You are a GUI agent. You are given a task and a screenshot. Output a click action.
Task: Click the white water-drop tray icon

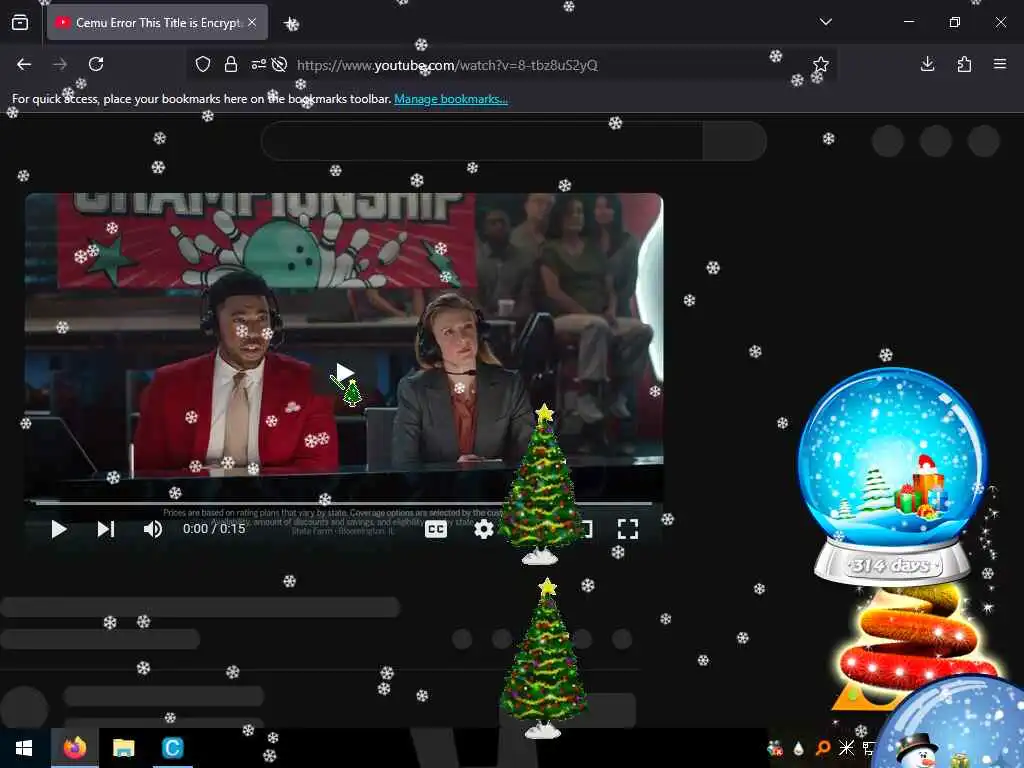pyautogui.click(x=798, y=748)
